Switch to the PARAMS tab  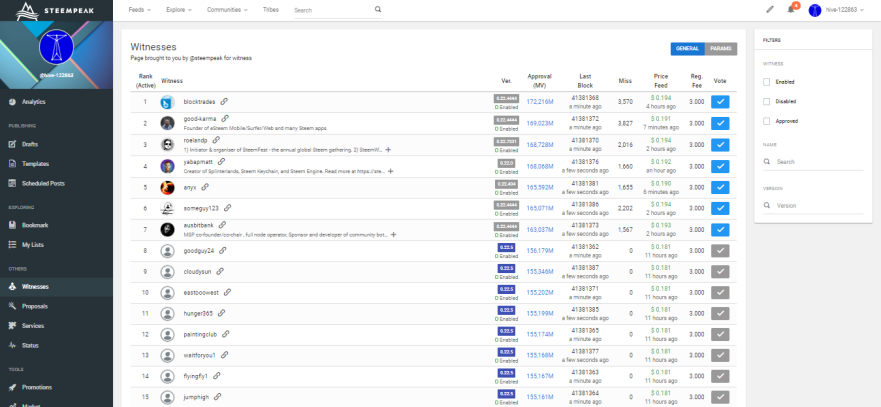720,49
